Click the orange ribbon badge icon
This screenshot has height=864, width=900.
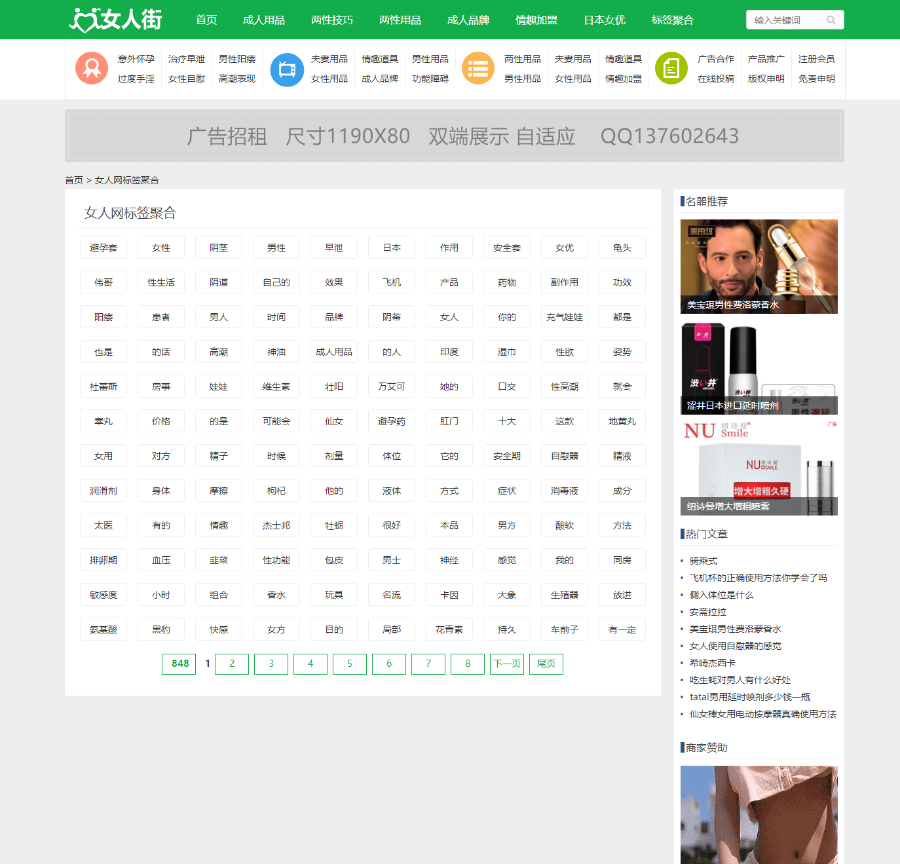pos(91,68)
